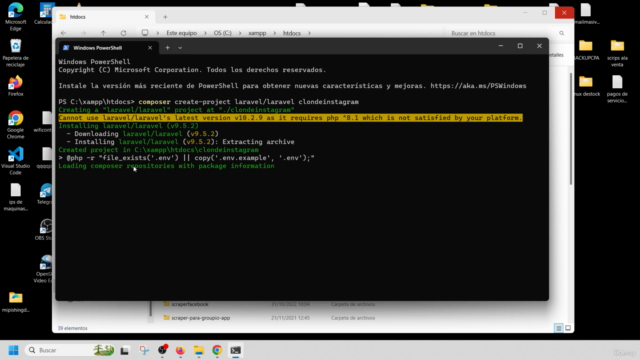Close the Windows PowerShell tab

pyautogui.click(x=150, y=48)
